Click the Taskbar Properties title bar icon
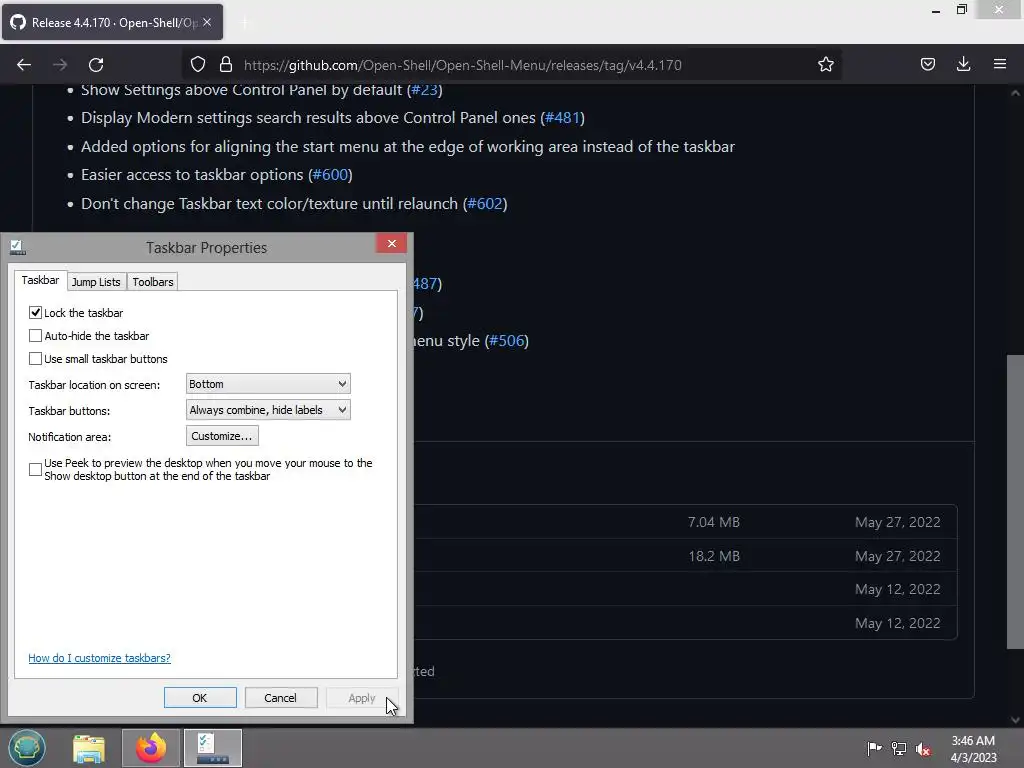Image resolution: width=1024 pixels, height=768 pixels. tap(18, 248)
